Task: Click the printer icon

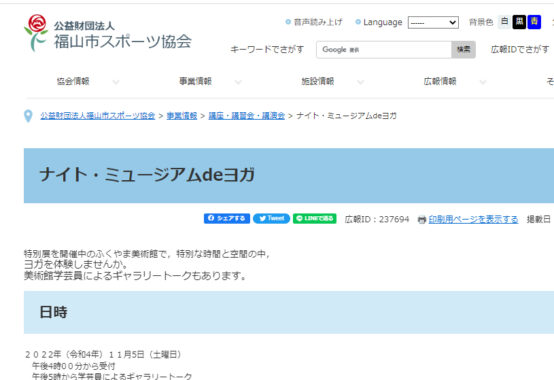Action: coord(422,220)
